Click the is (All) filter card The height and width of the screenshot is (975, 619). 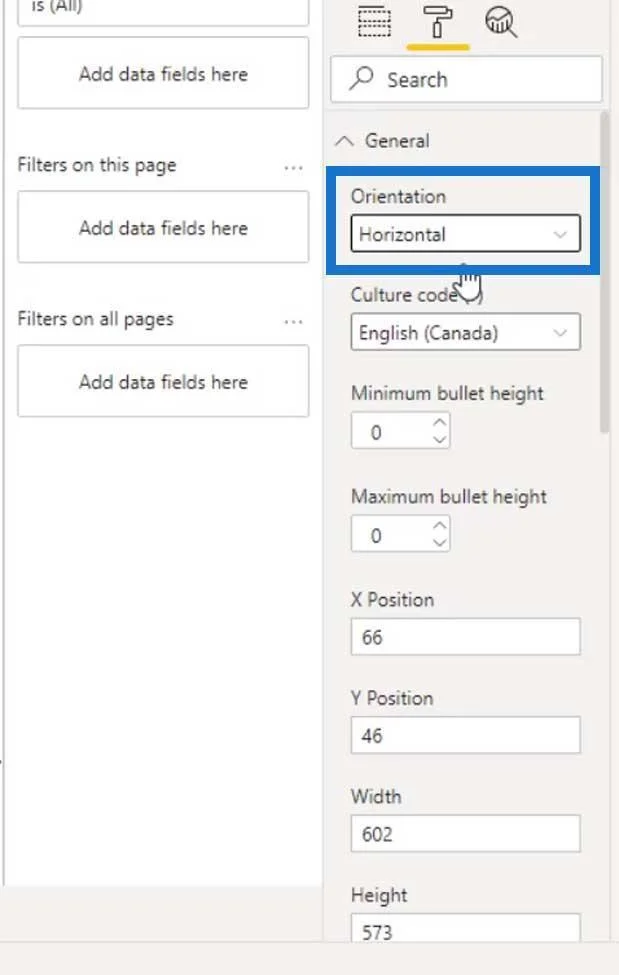pos(163,12)
